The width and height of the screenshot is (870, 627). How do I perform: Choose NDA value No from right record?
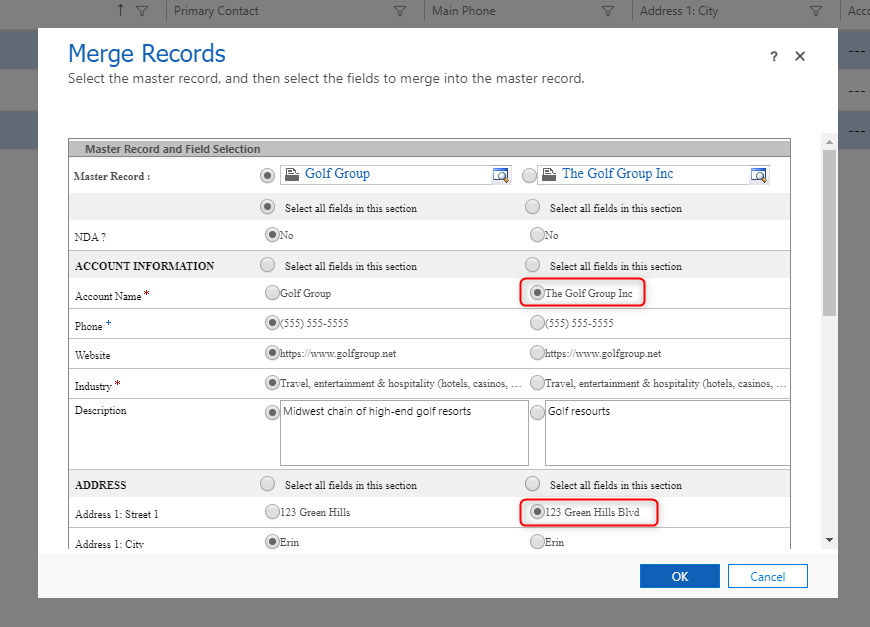pyautogui.click(x=537, y=235)
